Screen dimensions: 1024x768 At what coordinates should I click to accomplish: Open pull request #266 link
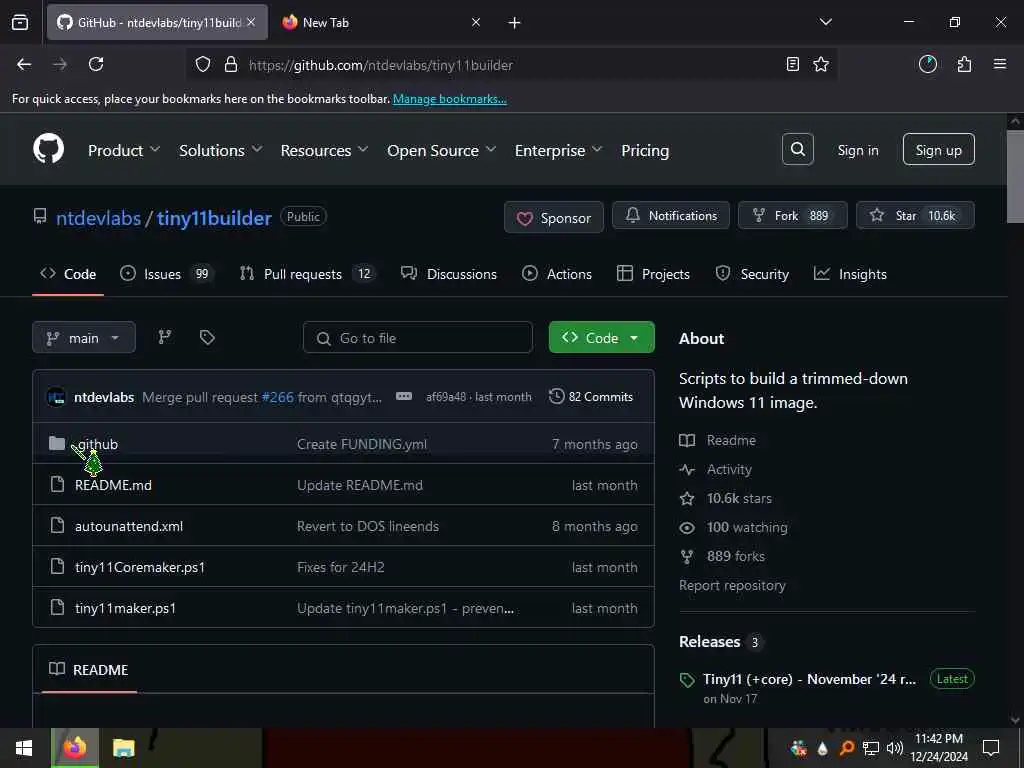point(278,397)
